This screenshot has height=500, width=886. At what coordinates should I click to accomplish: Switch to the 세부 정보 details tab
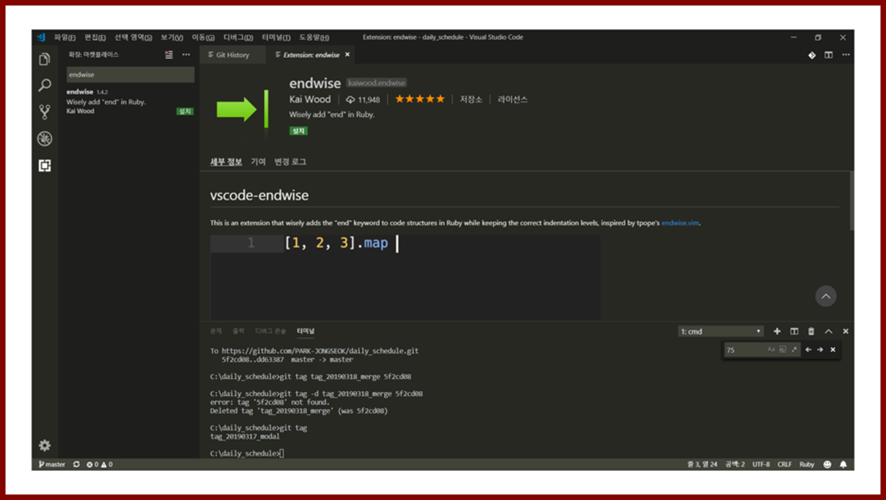click(226, 162)
